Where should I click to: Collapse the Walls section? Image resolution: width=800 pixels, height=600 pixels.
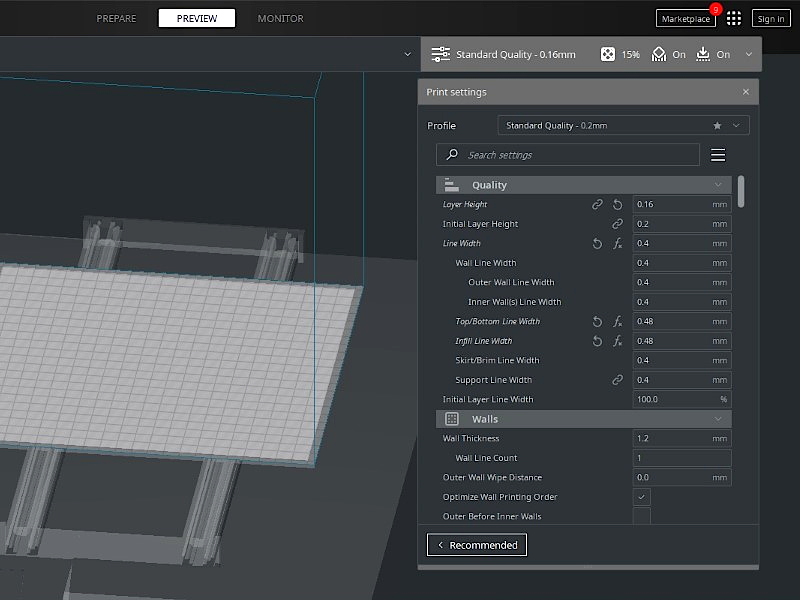point(718,419)
